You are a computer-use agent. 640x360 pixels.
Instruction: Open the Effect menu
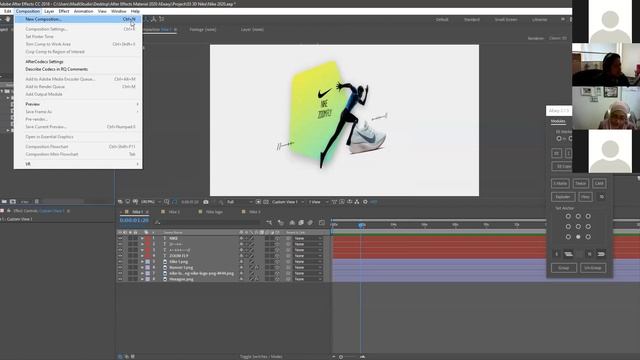64,11
